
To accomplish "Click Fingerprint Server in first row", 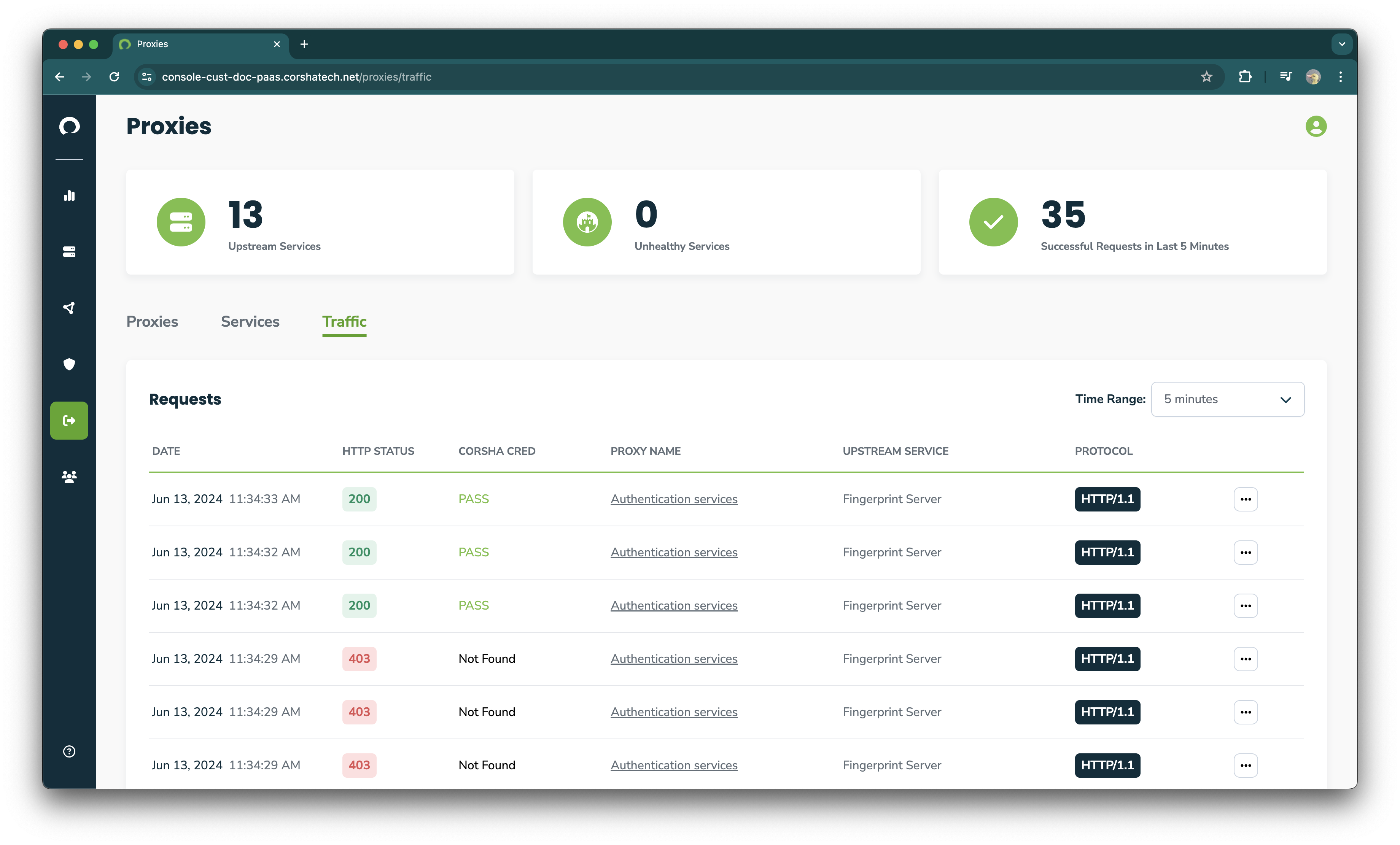I will click(x=891, y=499).
